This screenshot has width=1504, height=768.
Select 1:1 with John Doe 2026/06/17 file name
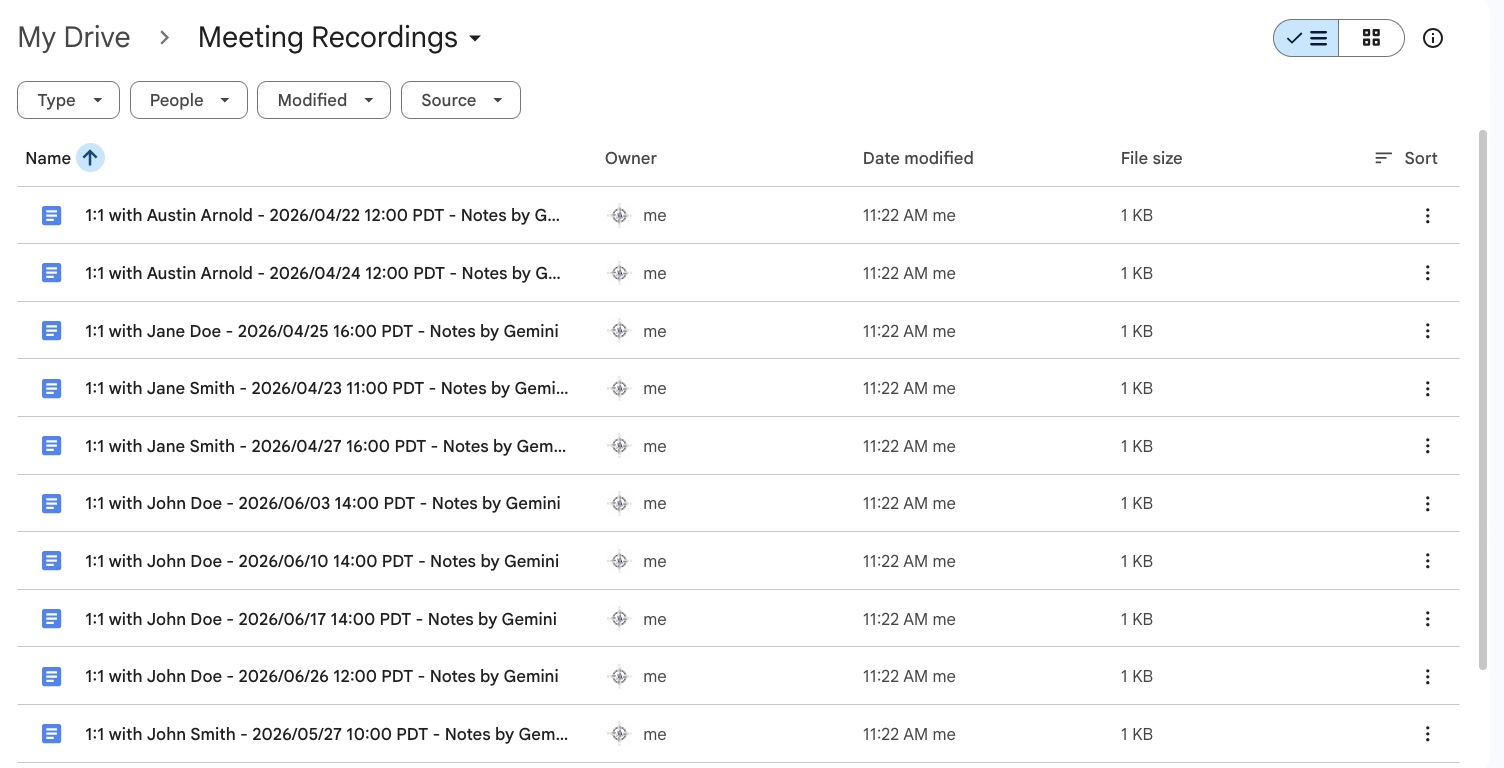[321, 619]
